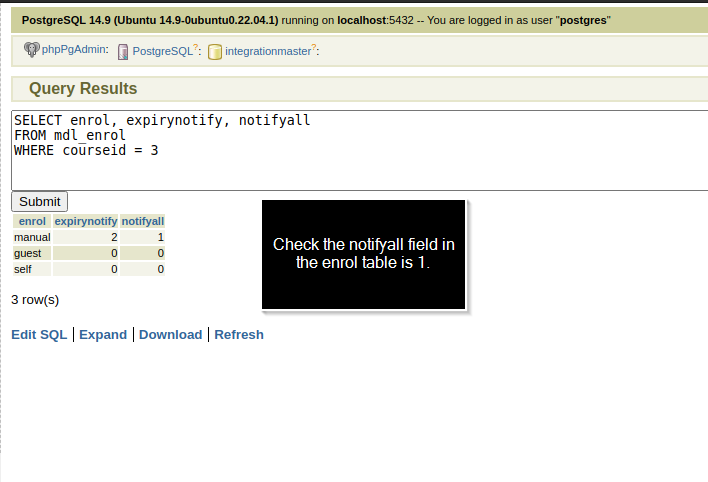The width and height of the screenshot is (708, 482).
Task: Click the help question mark after integrationmaster
Action: tap(314, 47)
